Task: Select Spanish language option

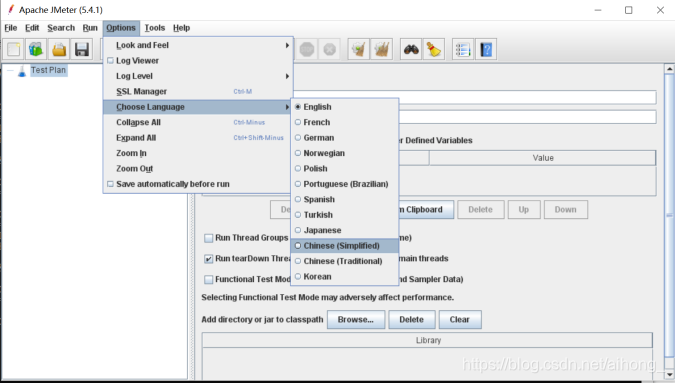Action: click(344, 200)
